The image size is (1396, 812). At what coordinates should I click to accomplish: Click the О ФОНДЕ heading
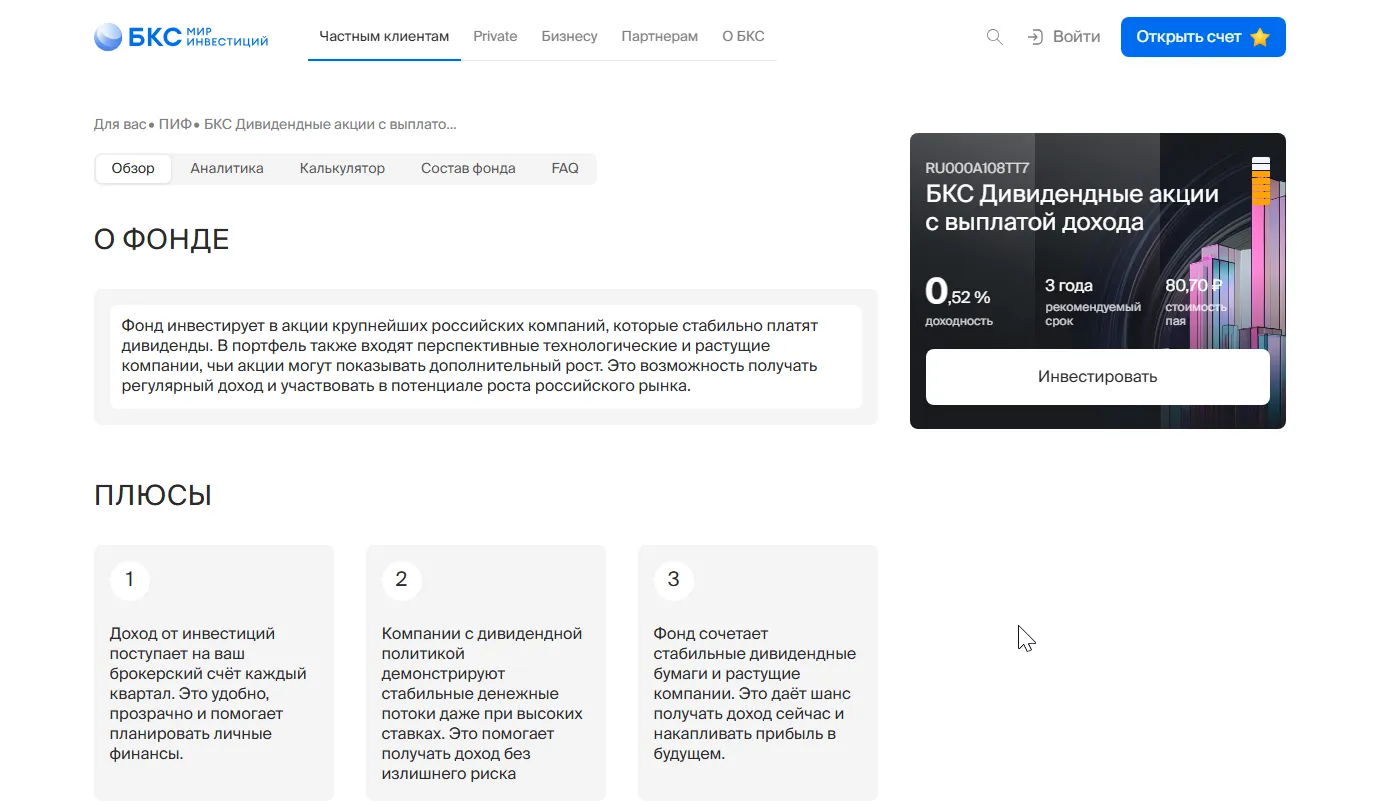(162, 240)
